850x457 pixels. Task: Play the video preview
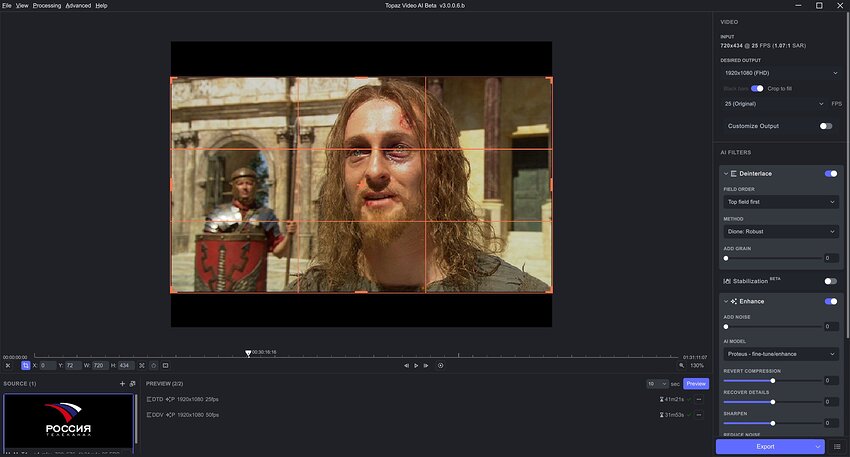tap(416, 365)
